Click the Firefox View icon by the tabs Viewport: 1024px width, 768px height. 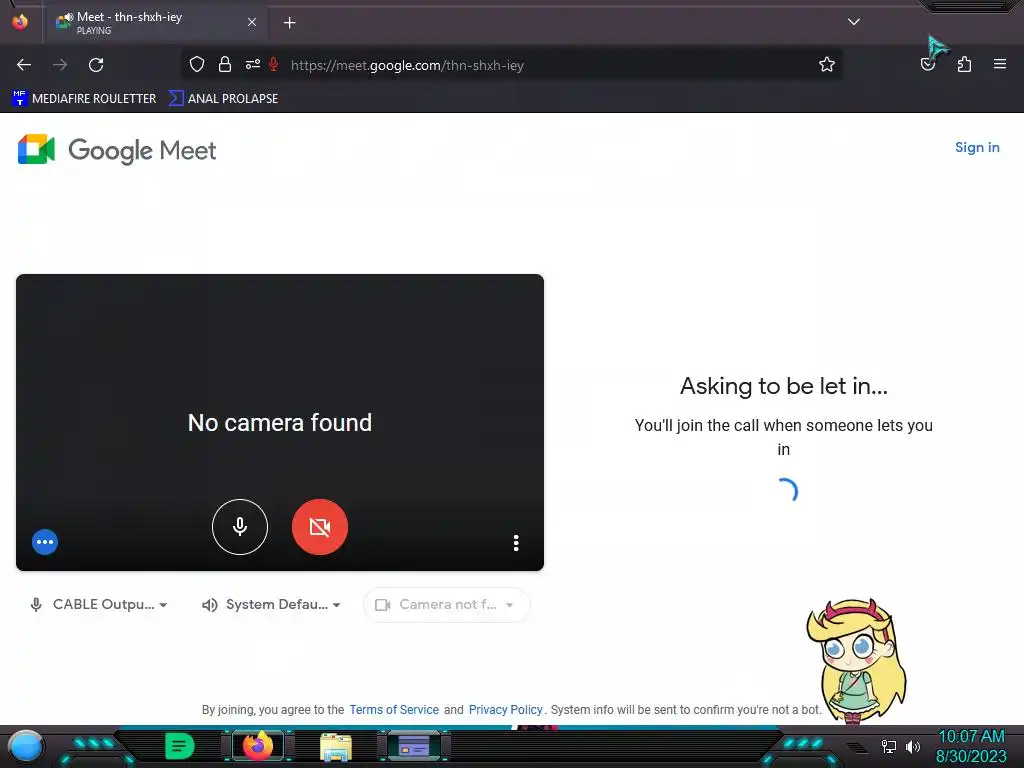(20, 22)
